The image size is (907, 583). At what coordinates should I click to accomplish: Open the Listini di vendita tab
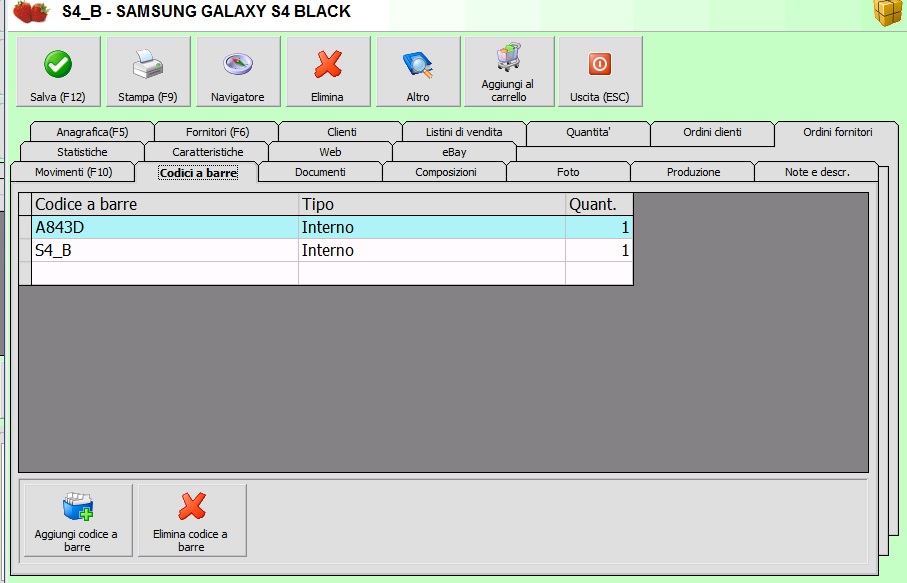[464, 132]
